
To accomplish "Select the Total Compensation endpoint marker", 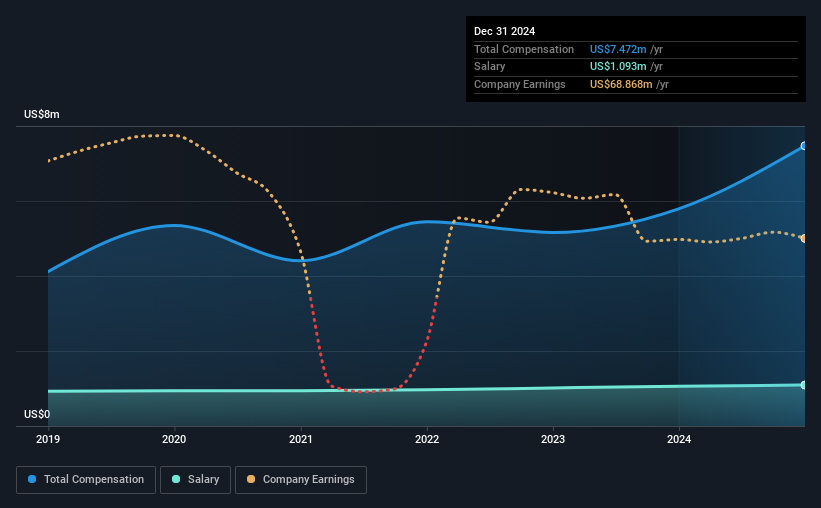I will pos(804,146).
